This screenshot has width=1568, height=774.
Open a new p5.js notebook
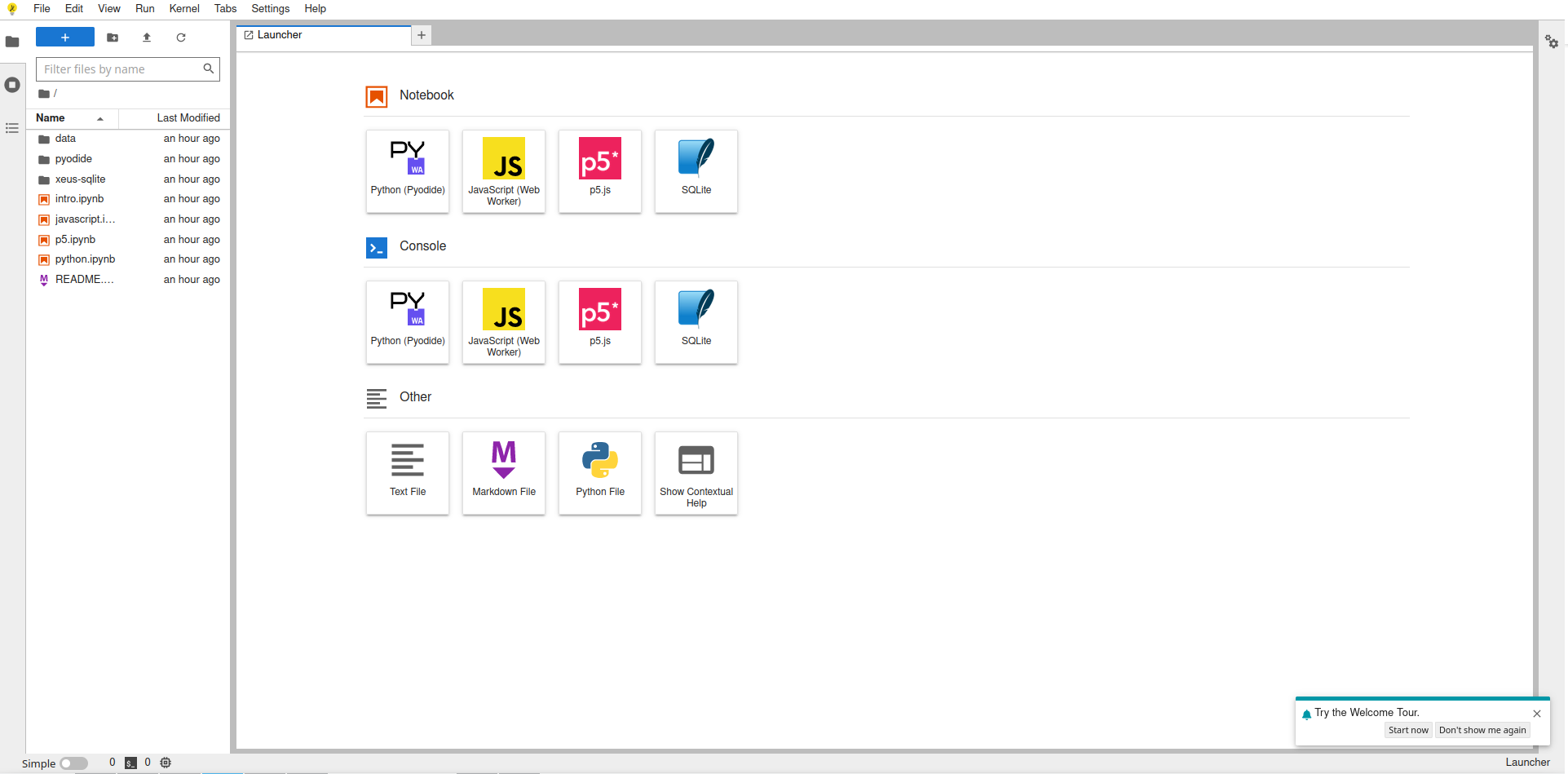point(599,171)
